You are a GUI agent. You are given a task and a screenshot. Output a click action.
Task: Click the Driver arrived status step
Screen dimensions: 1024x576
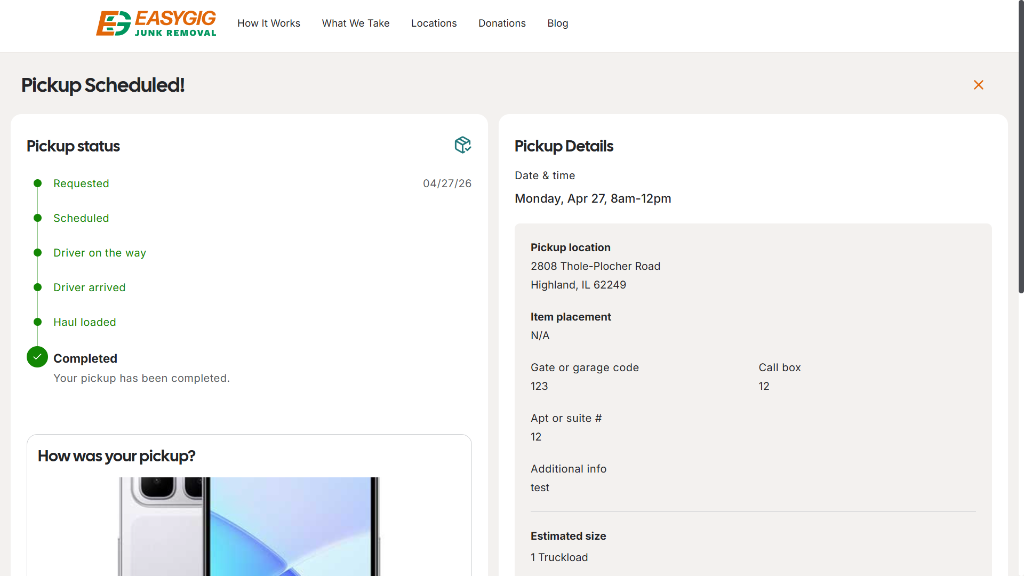(89, 287)
